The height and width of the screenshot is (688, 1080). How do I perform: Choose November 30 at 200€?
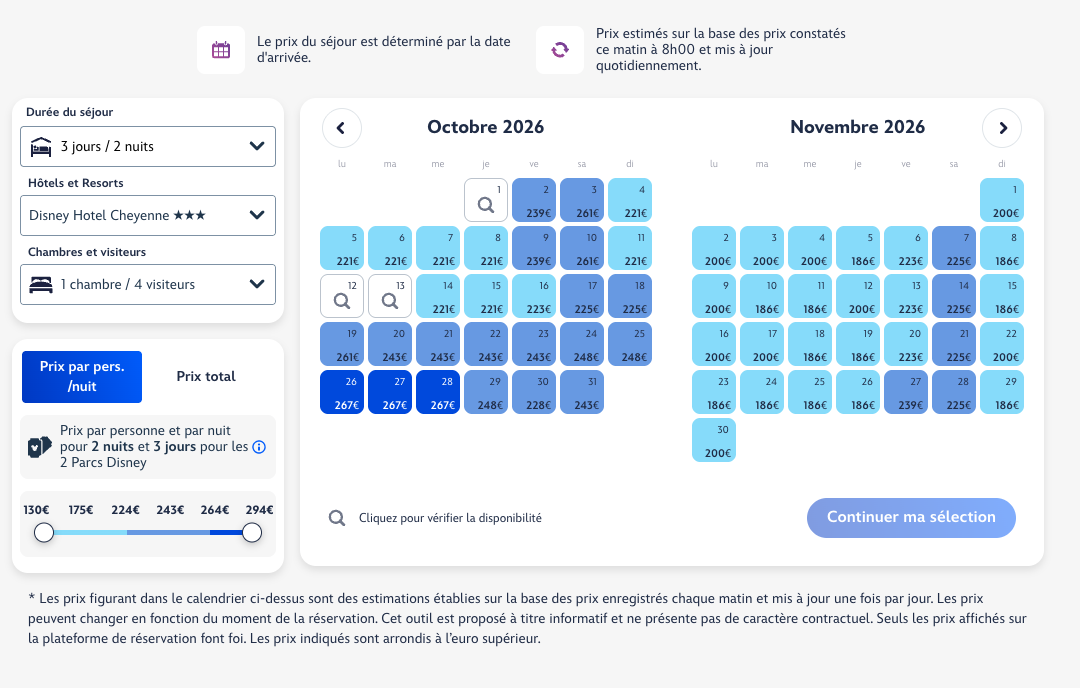[x=714, y=440]
